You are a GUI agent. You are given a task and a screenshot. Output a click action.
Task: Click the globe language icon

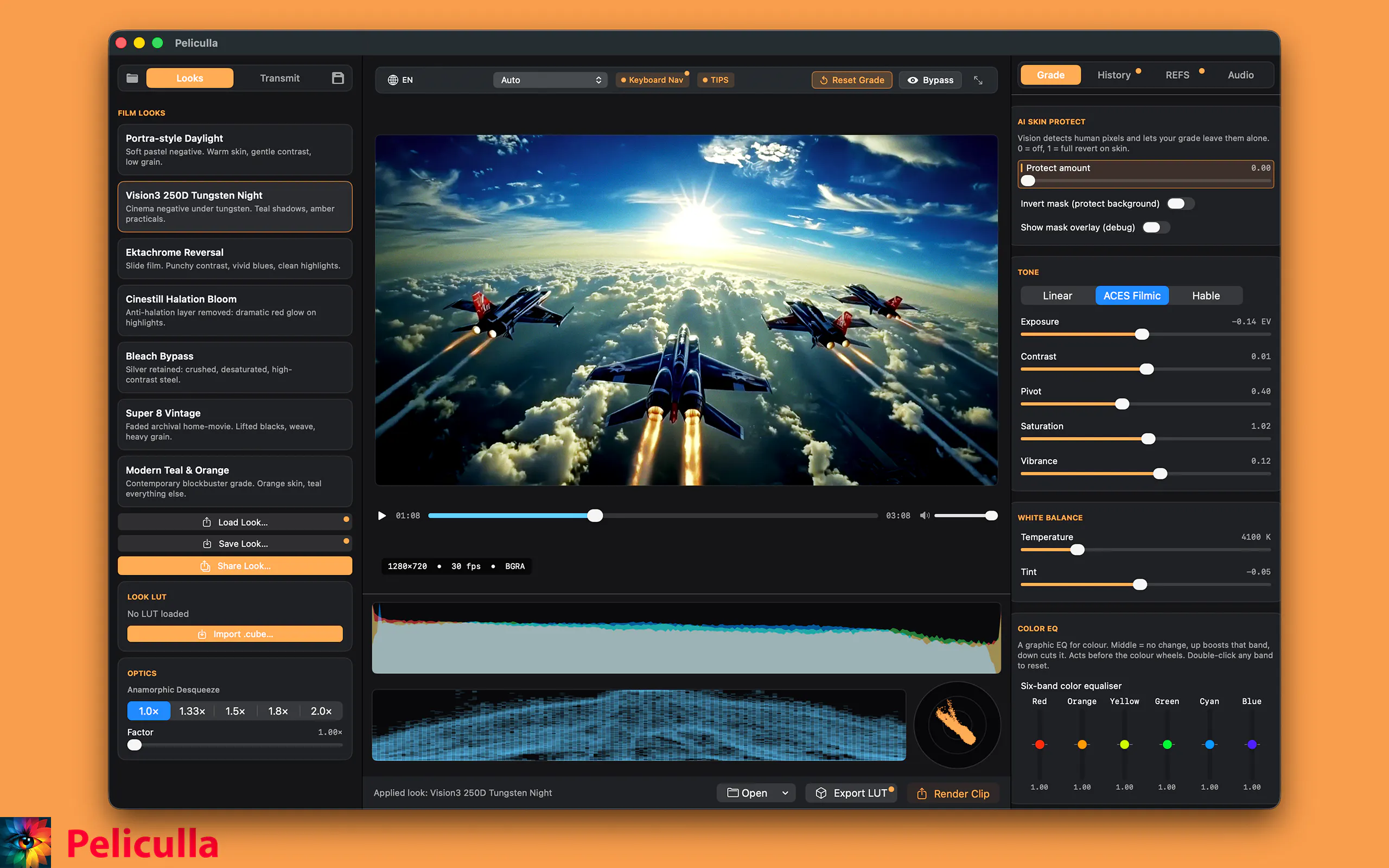[x=393, y=80]
